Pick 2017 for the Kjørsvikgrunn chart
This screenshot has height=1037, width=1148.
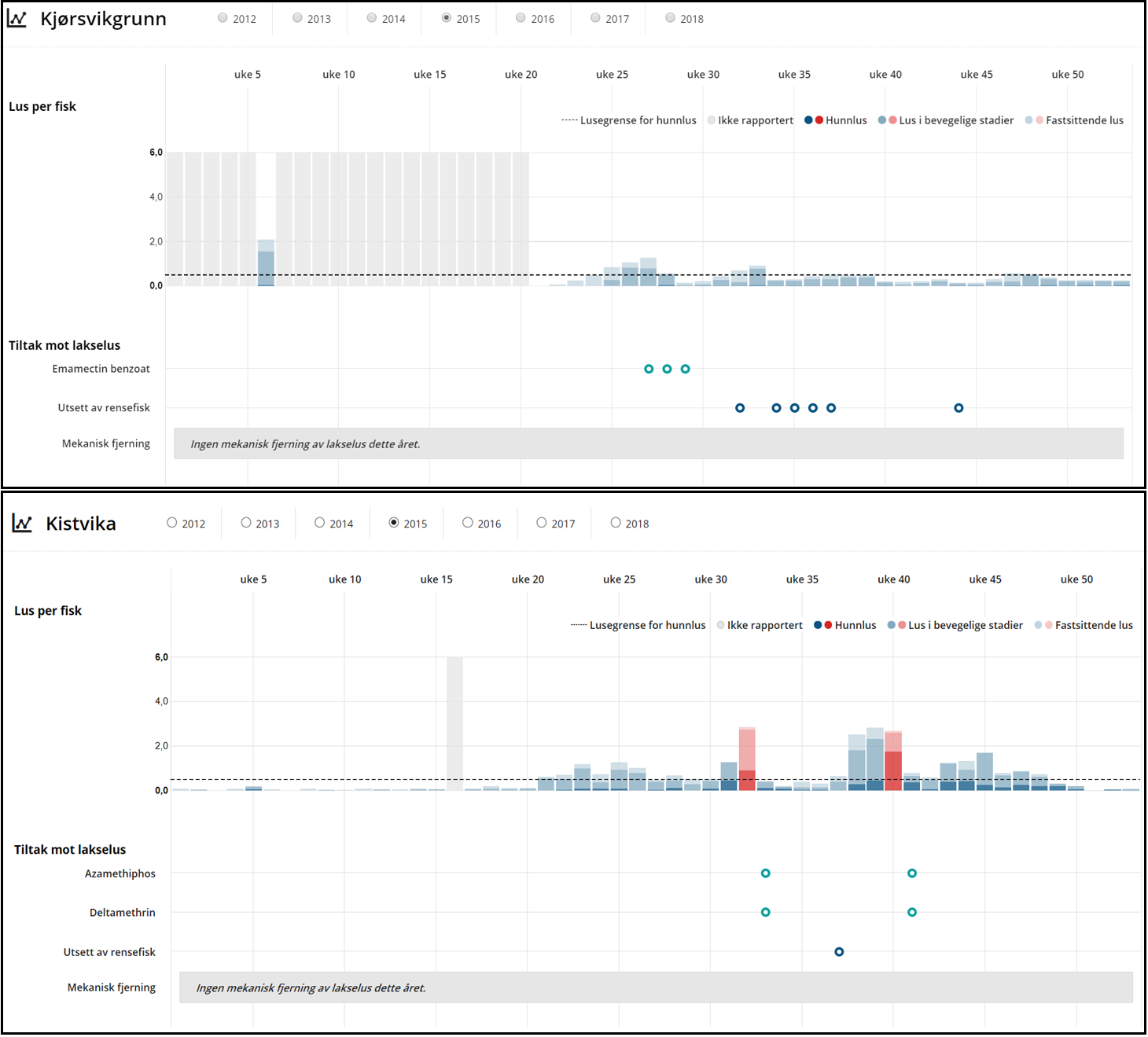pyautogui.click(x=596, y=18)
